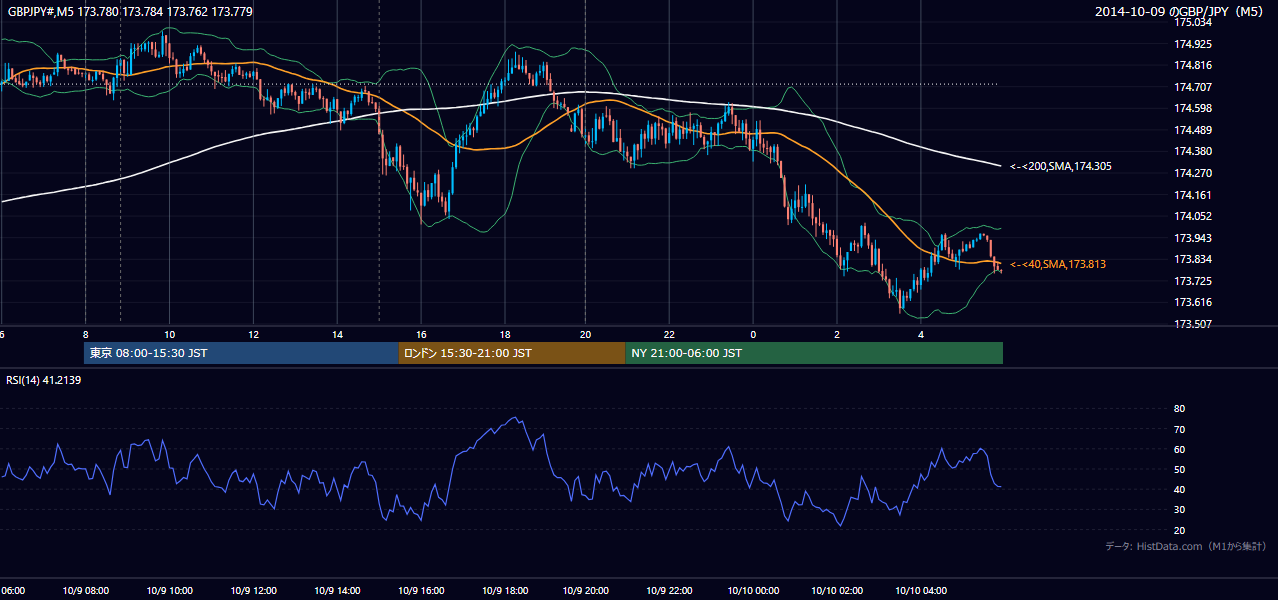Click RSI scale level 30
The image size is (1278, 600).
click(1179, 510)
